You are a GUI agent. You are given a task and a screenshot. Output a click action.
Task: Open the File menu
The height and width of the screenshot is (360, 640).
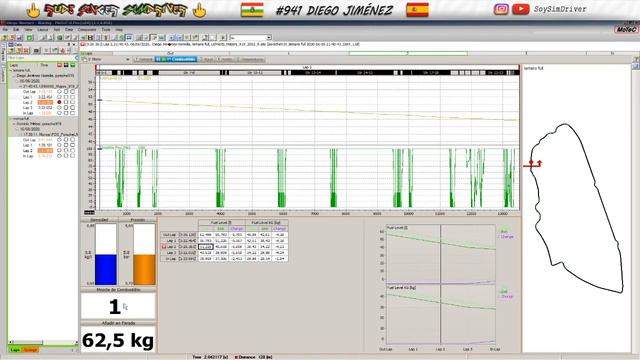click(x=5, y=30)
